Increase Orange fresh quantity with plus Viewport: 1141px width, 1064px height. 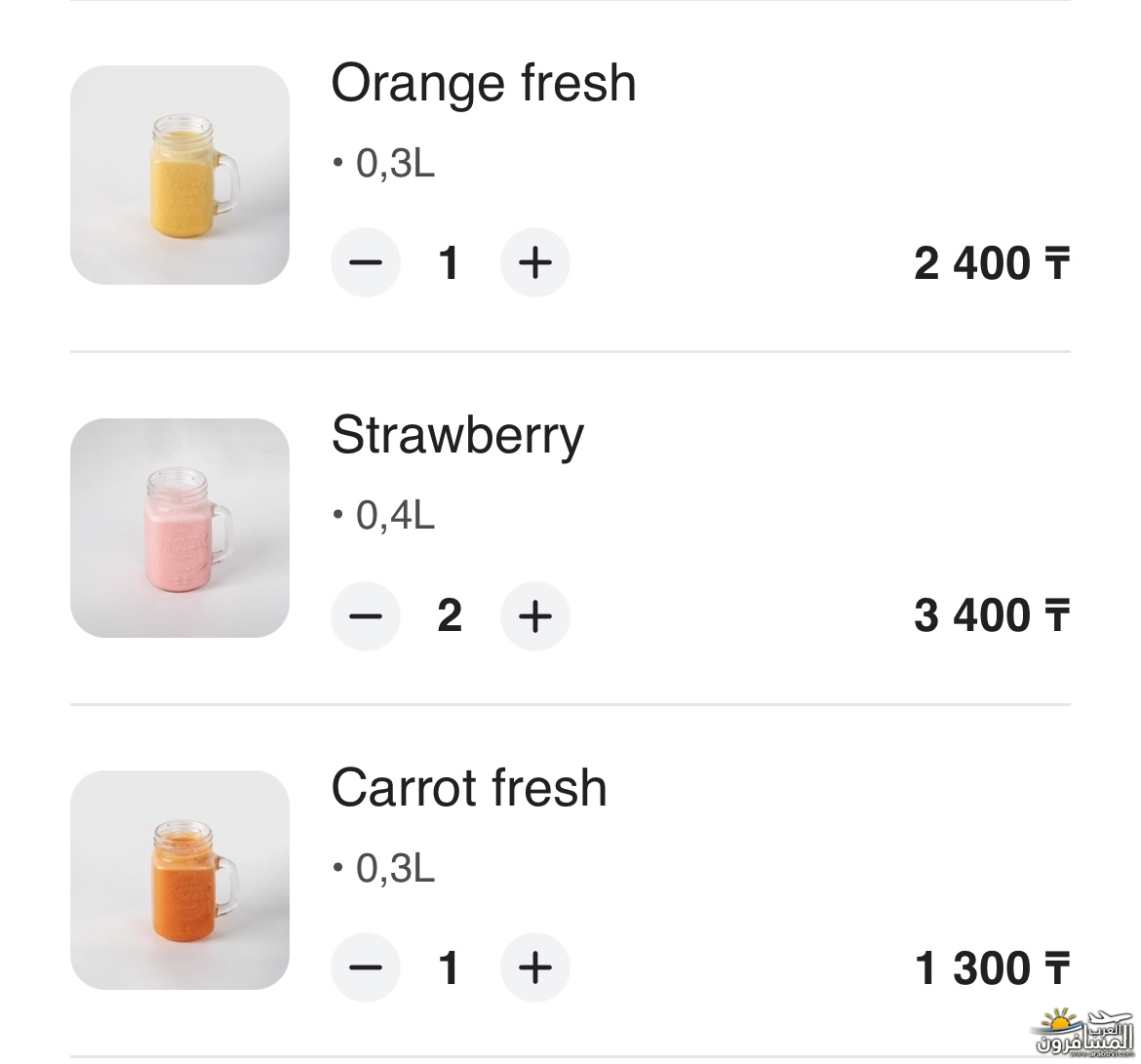pyautogui.click(x=534, y=263)
